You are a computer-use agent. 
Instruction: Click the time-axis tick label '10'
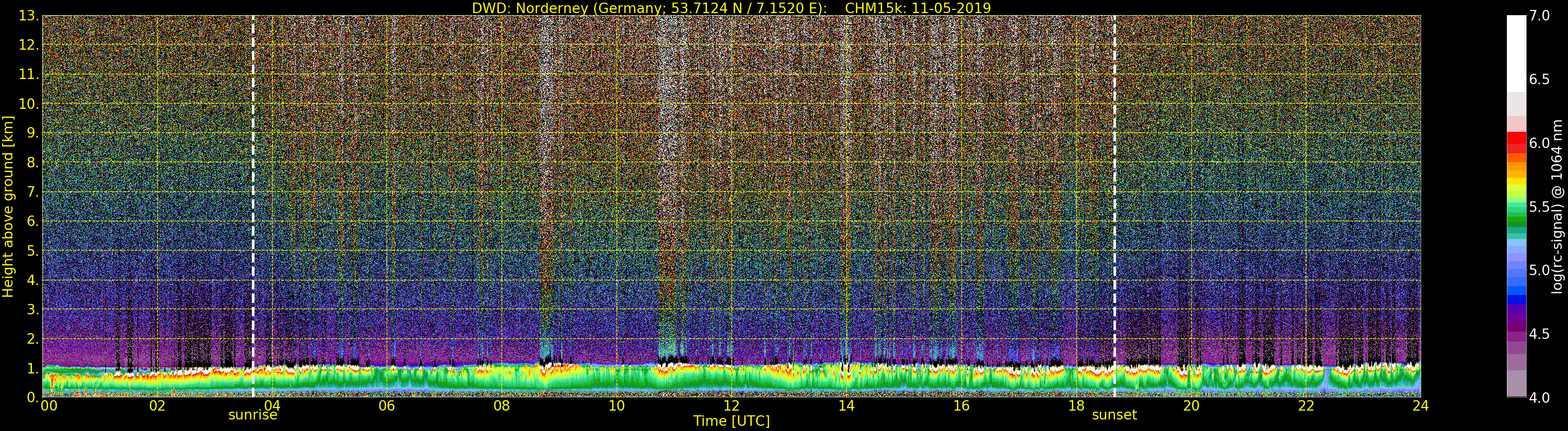click(617, 405)
